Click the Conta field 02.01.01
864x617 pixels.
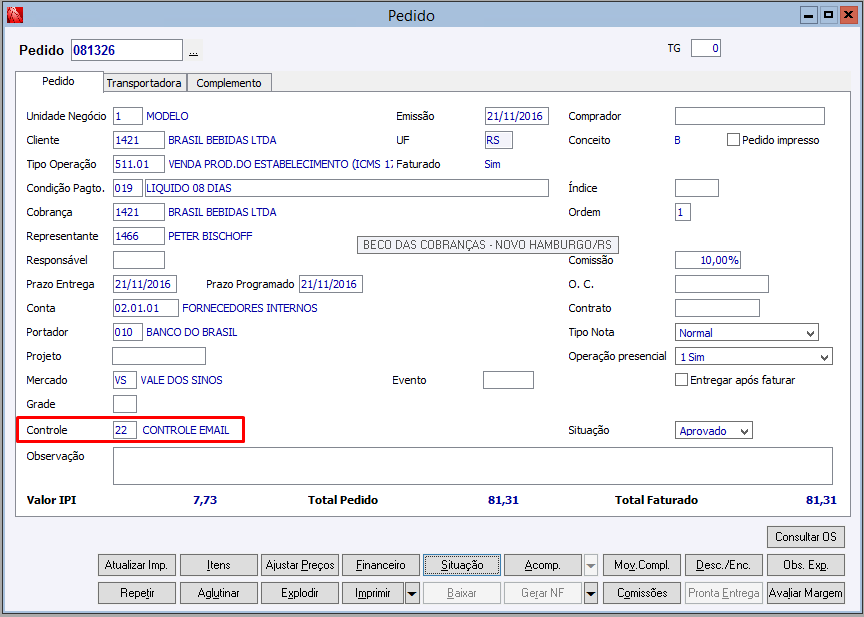pyautogui.click(x=145, y=308)
